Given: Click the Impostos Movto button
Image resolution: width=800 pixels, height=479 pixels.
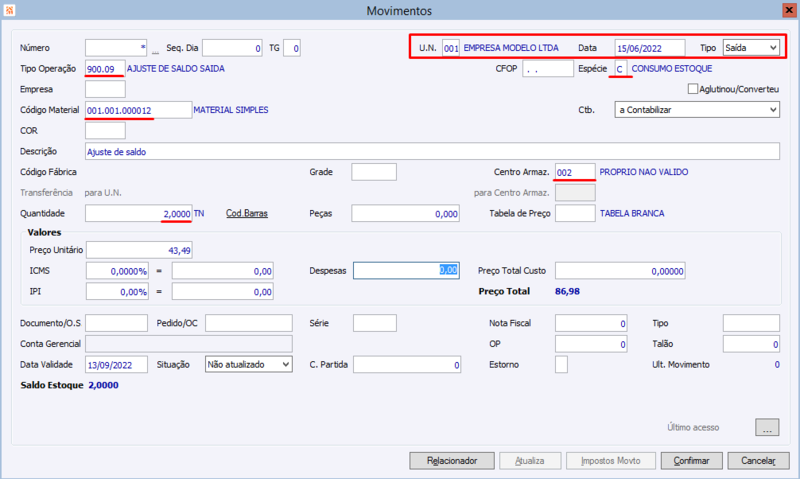Looking at the screenshot, I should coord(611,461).
